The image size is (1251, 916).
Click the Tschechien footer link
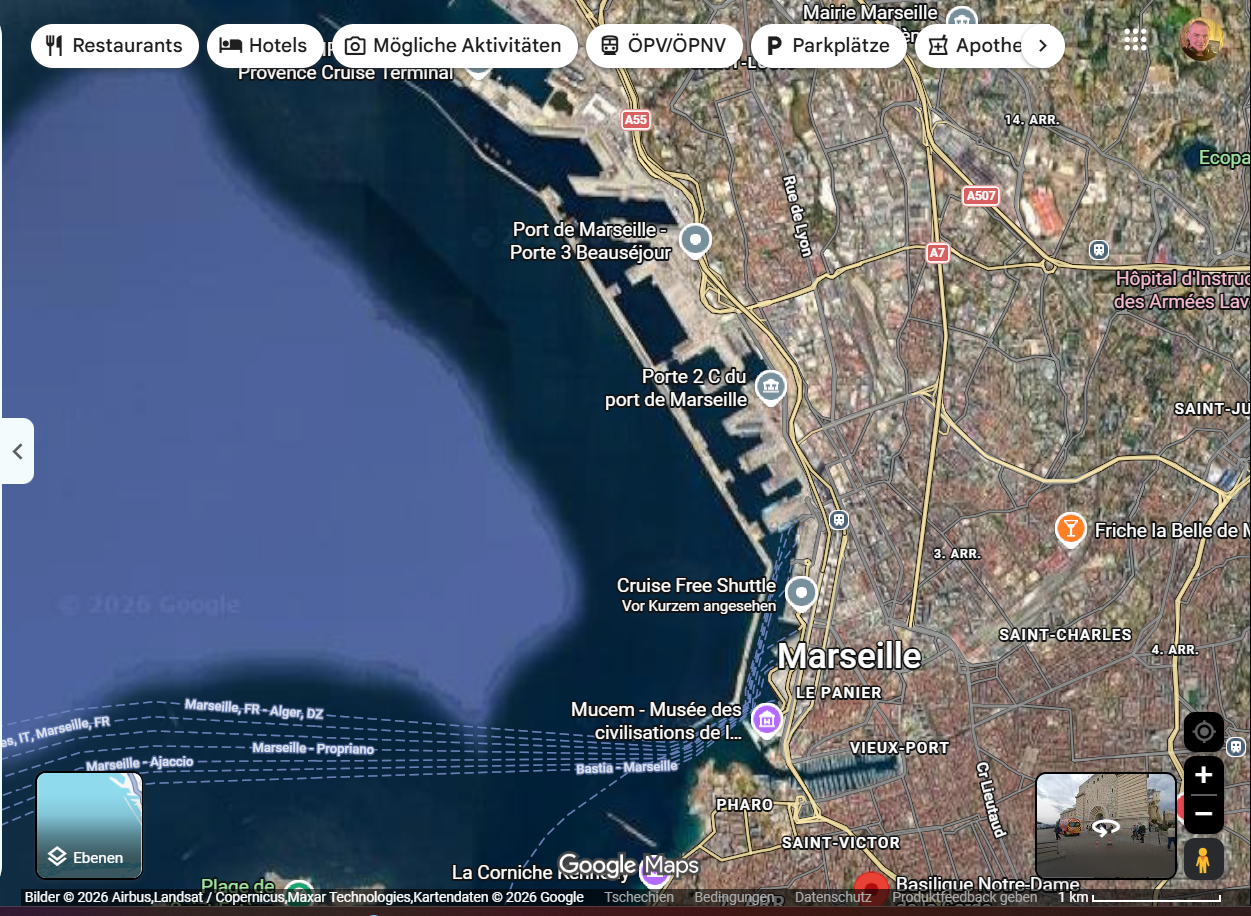pyautogui.click(x=639, y=897)
